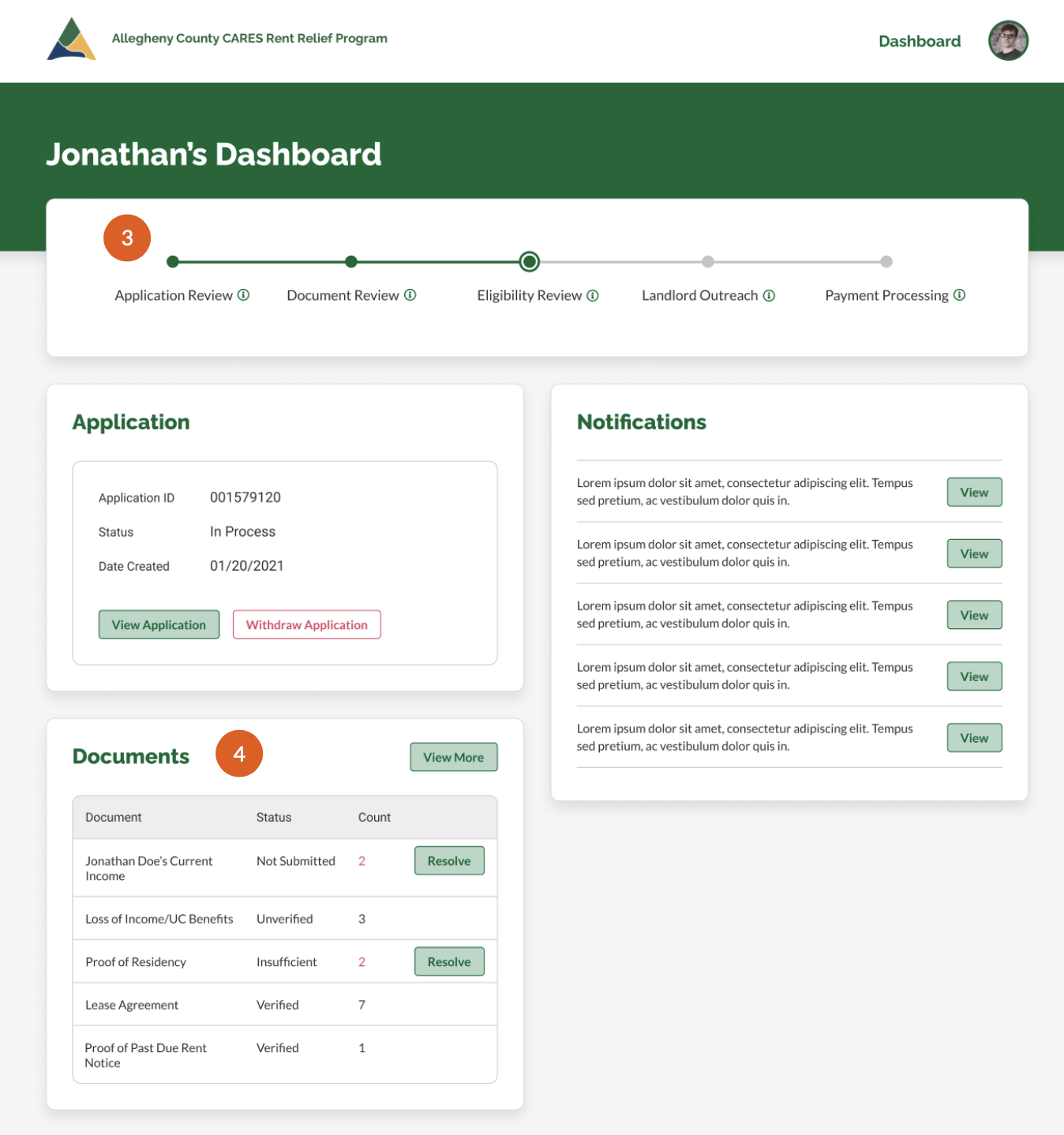Click the Jonathan's Dashboard heading
Image resolution: width=1064 pixels, height=1135 pixels.
pos(214,154)
